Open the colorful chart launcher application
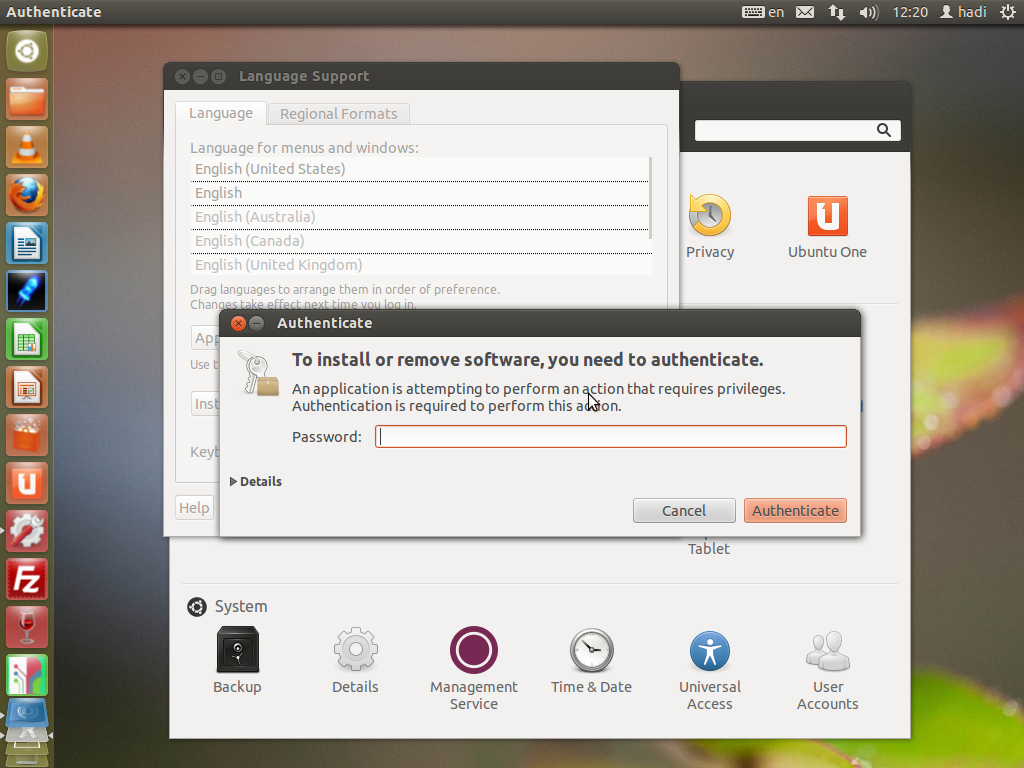 coord(27,675)
